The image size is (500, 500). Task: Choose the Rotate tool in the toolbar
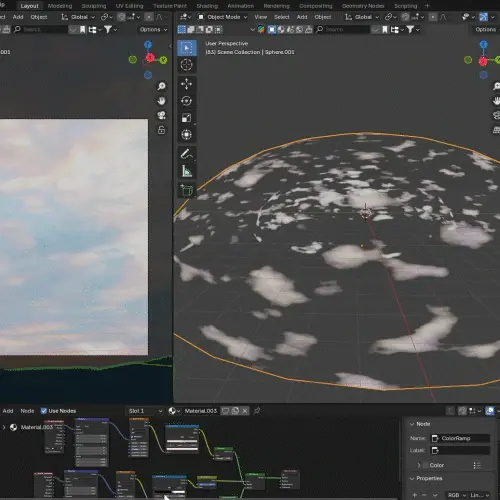click(x=186, y=101)
